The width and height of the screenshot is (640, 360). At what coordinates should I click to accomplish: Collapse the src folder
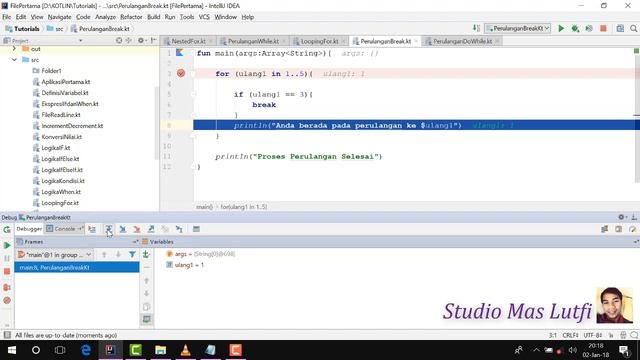(14, 60)
